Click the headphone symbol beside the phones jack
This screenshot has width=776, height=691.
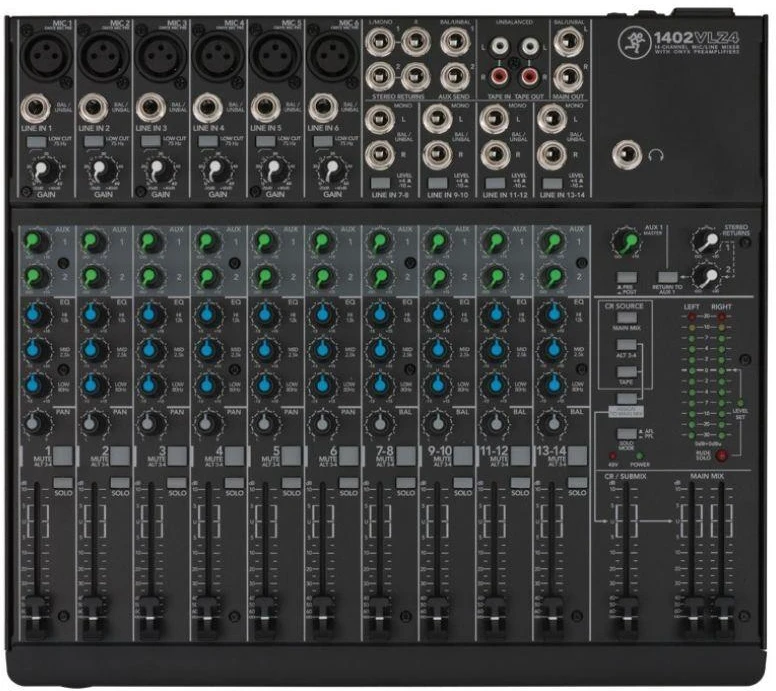[657, 156]
